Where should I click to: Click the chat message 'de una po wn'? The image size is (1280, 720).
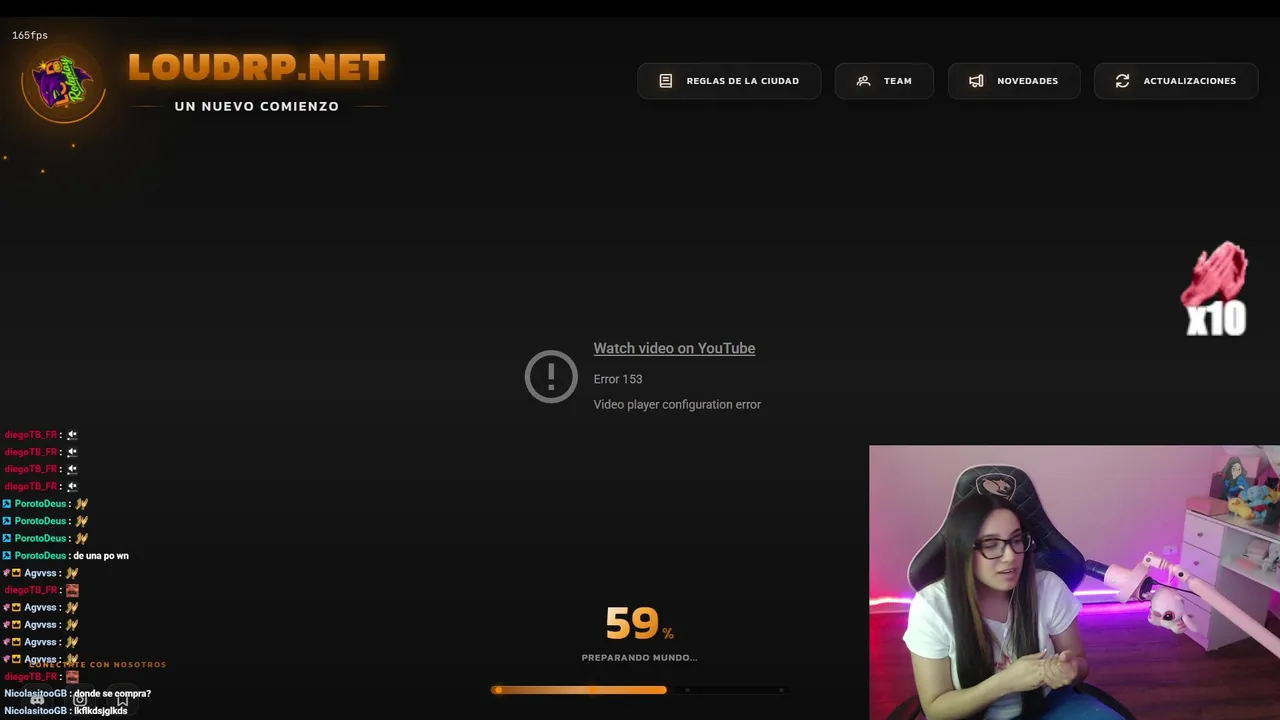tap(101, 555)
